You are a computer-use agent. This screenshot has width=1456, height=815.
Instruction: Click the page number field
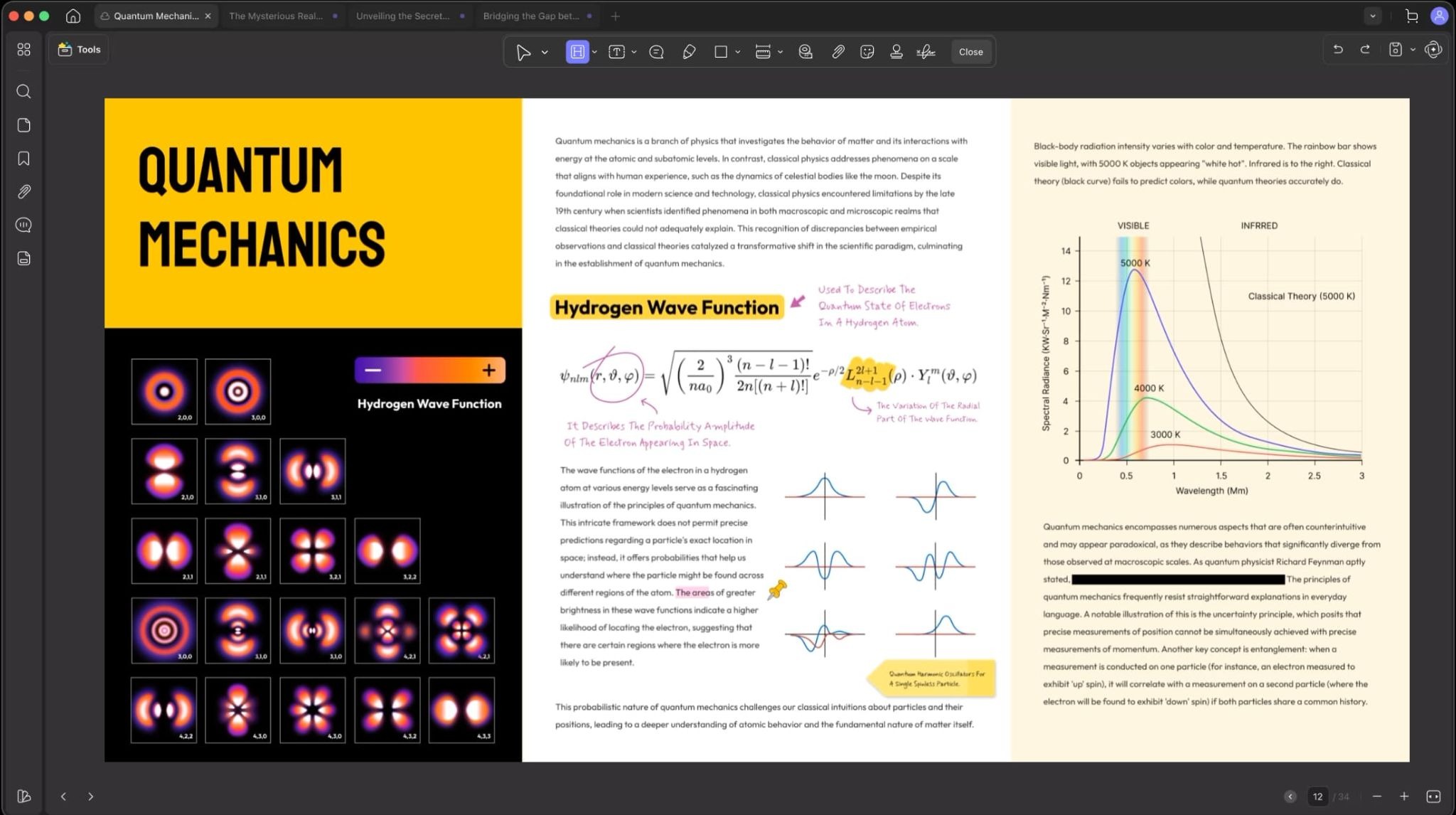point(1317,797)
